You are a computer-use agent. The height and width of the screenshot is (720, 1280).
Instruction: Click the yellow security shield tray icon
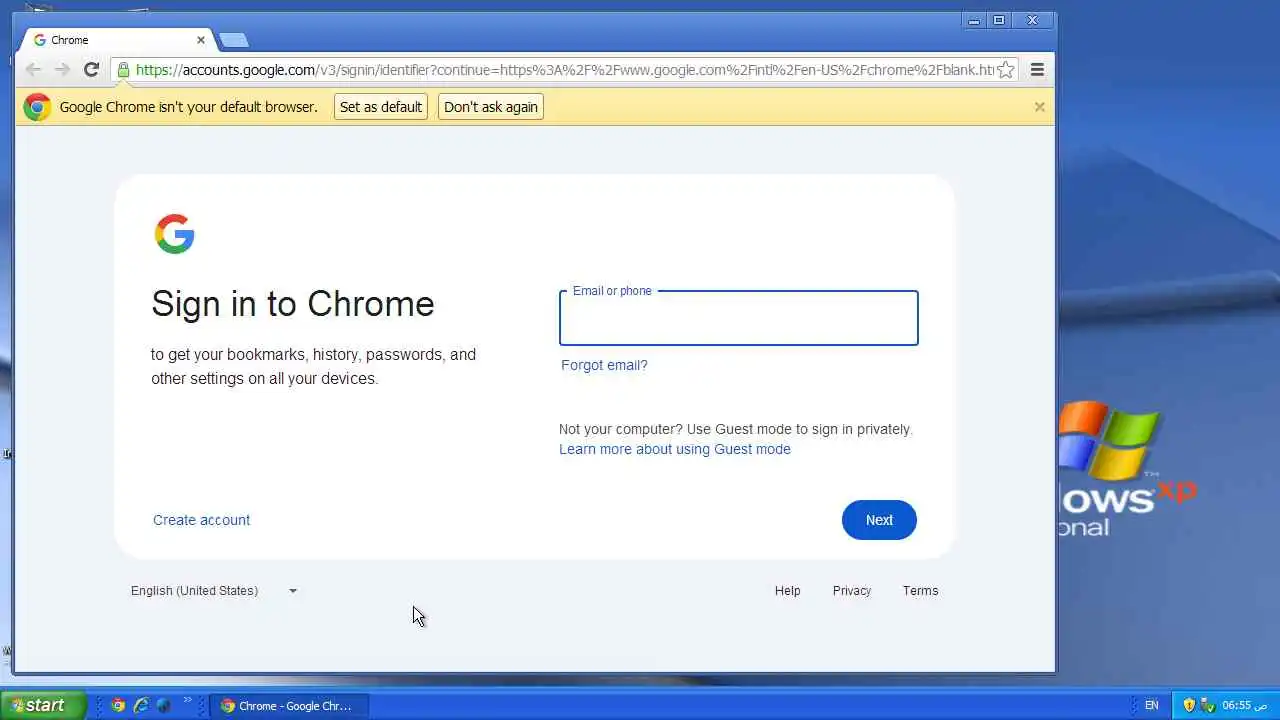pyautogui.click(x=1189, y=705)
